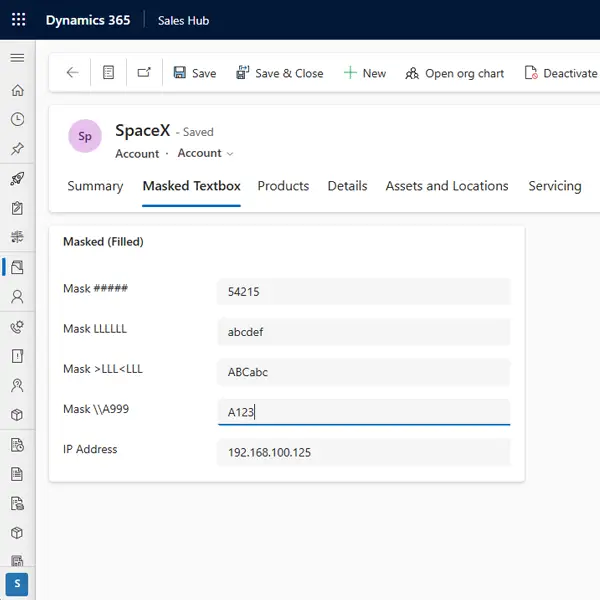The height and width of the screenshot is (600, 600).
Task: Click the IP Address field 192.168.100.125
Action: 364,452
